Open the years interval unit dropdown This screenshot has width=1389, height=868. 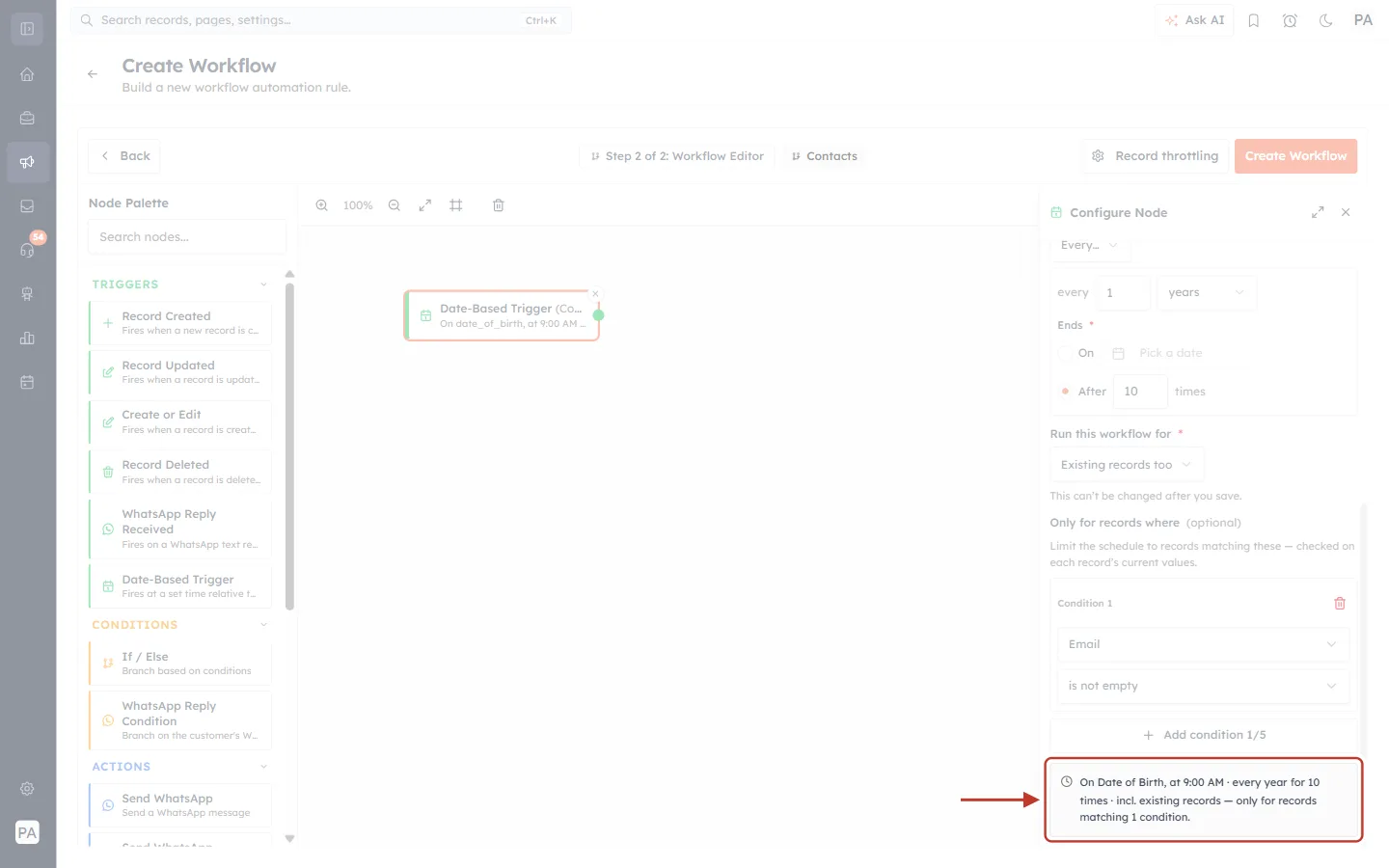point(1207,293)
